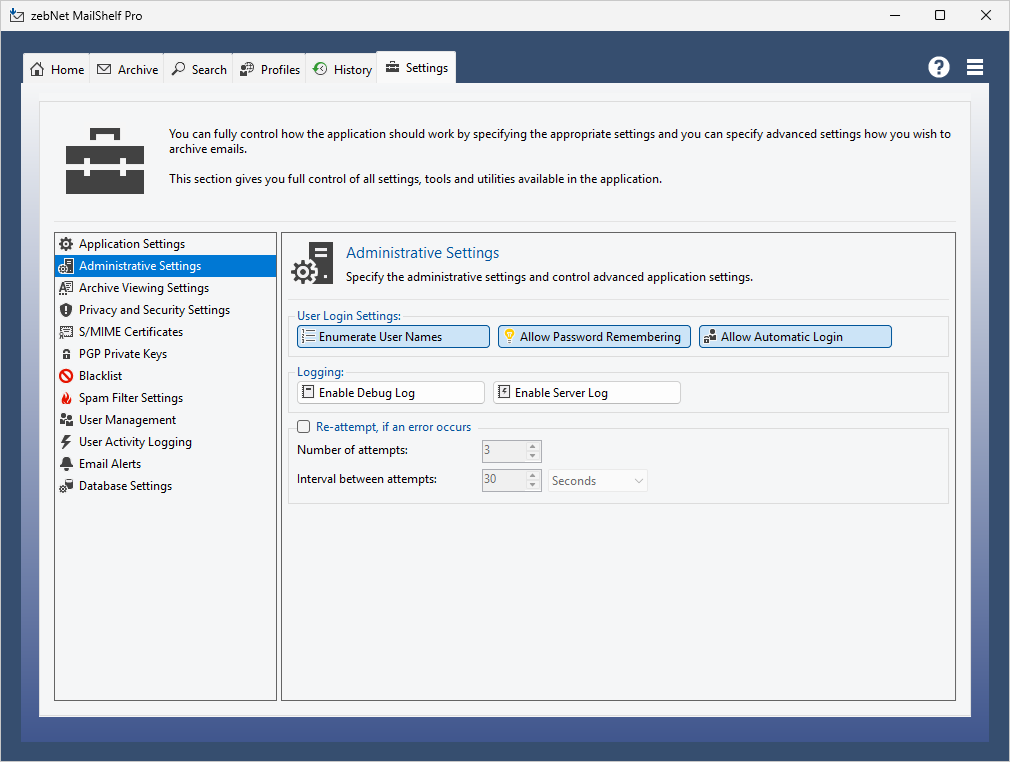This screenshot has height=762, width=1010.
Task: Click the help question mark icon
Action: pos(938,67)
